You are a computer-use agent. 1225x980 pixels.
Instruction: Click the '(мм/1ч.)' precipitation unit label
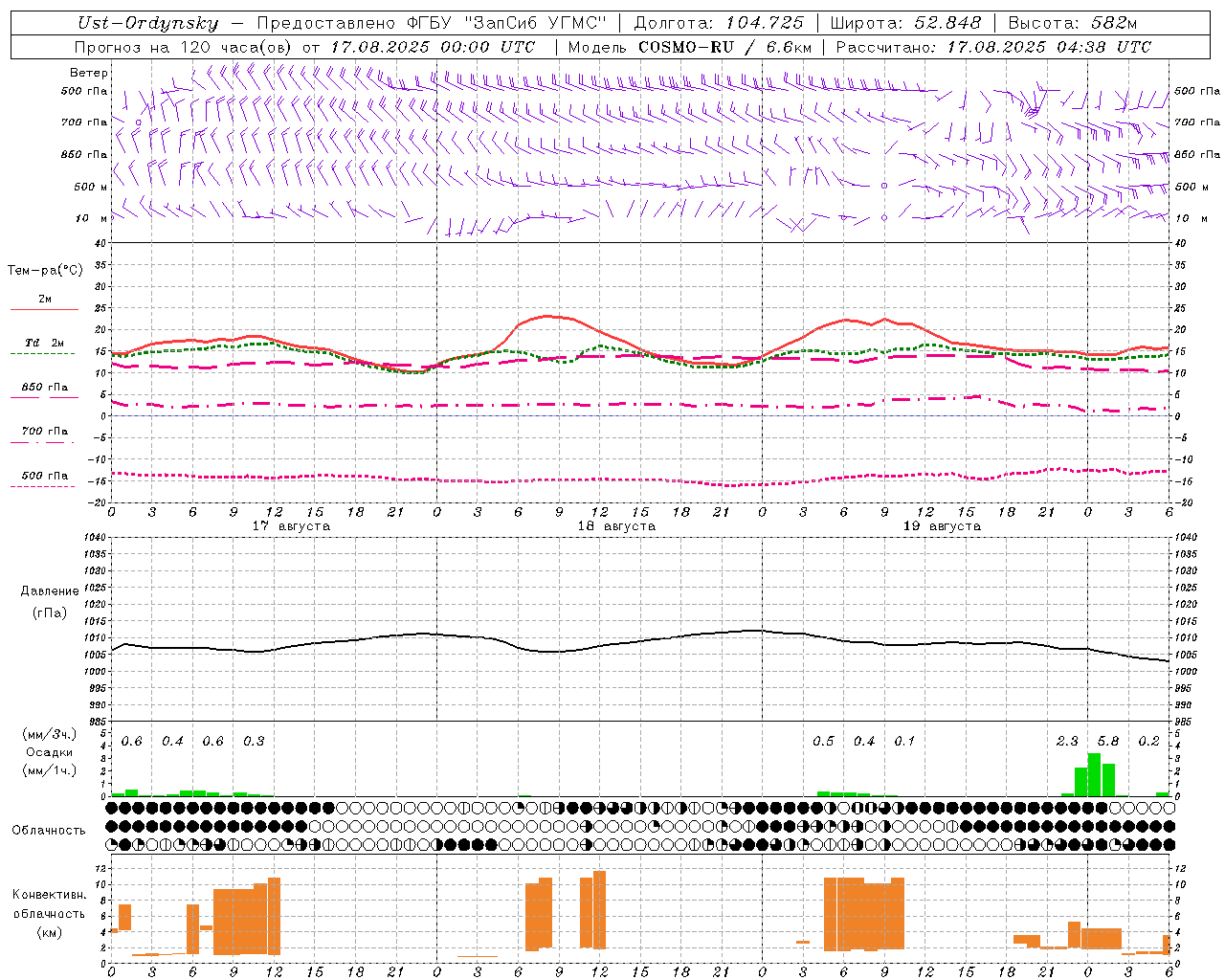pyautogui.click(x=50, y=769)
